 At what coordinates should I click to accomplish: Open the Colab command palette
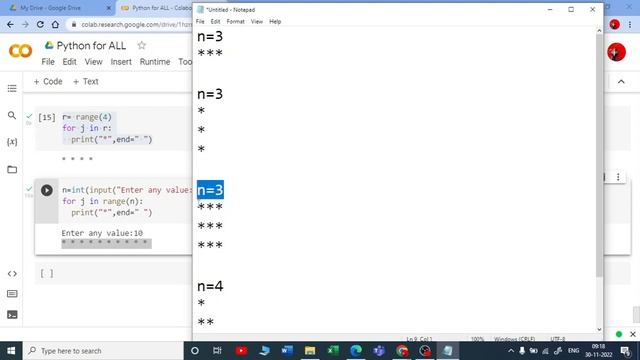[x=12, y=294]
